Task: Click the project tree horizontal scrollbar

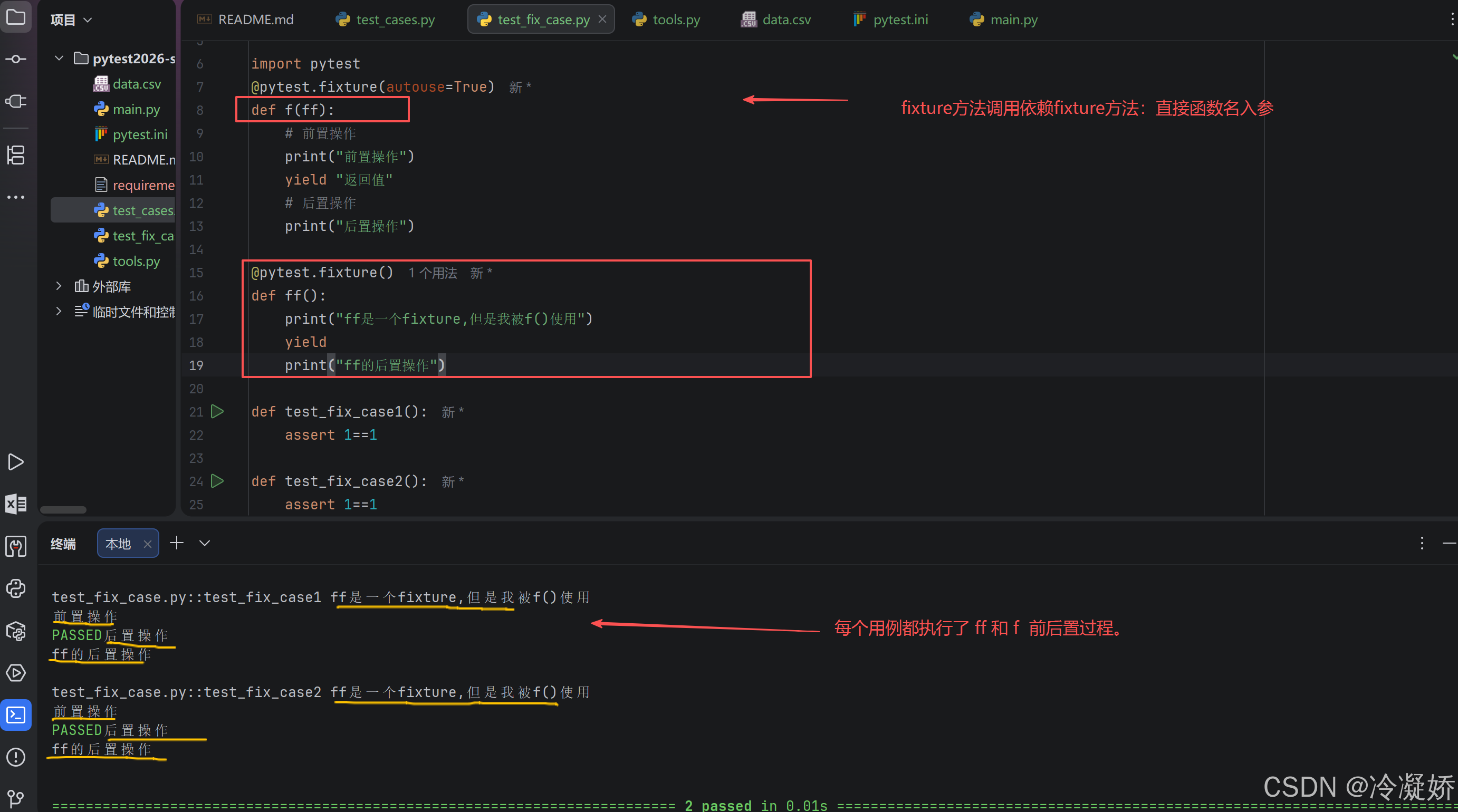Action: click(x=63, y=509)
